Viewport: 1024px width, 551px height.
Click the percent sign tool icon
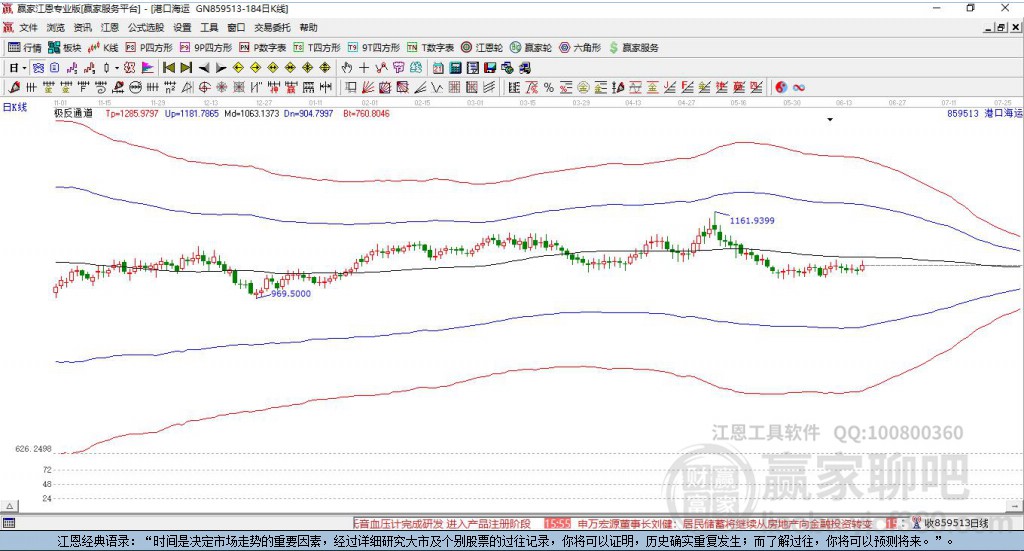point(549,87)
